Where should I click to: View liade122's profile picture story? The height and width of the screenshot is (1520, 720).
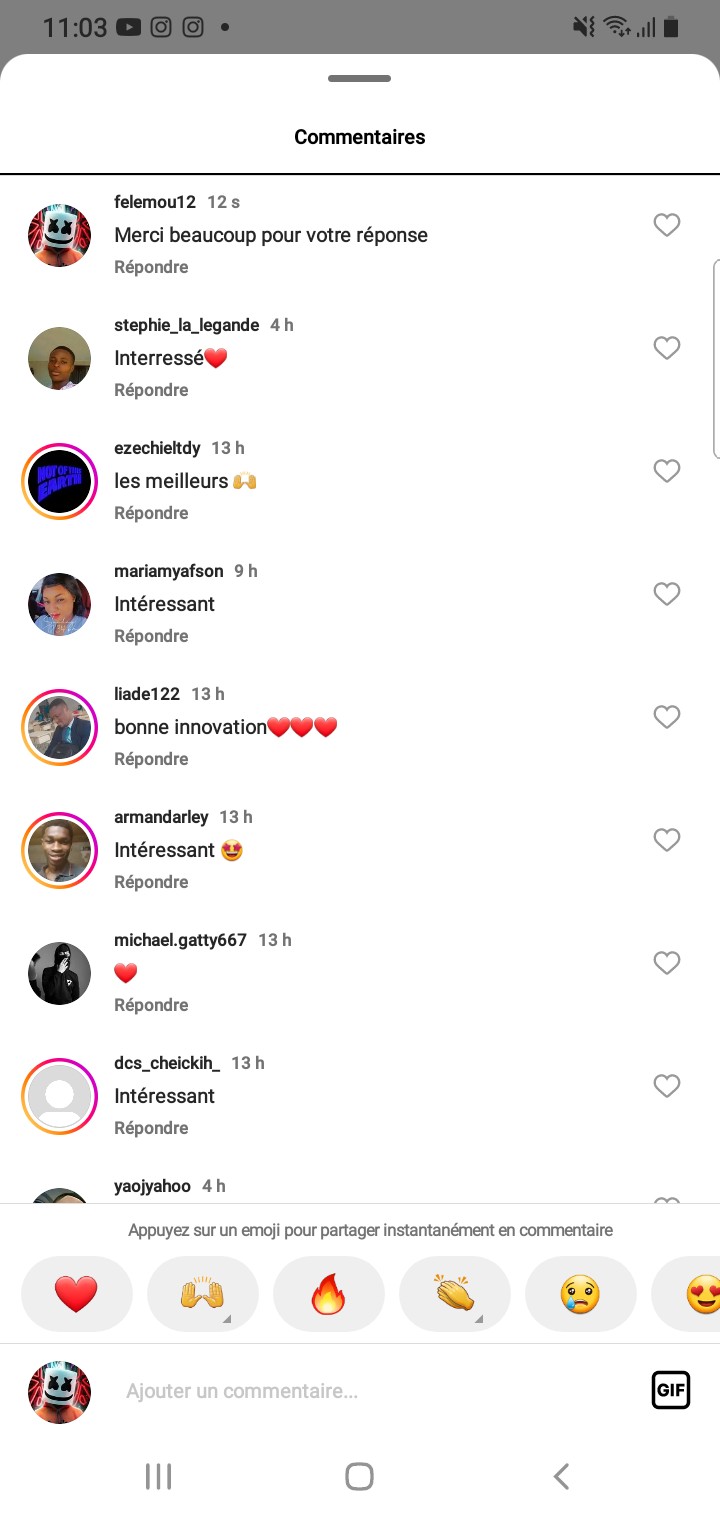tap(59, 727)
